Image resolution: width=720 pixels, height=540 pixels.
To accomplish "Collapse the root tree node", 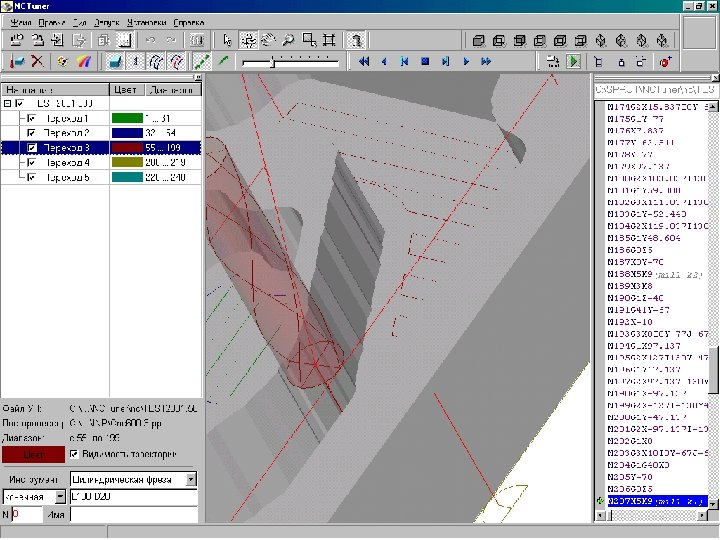I will tap(8, 104).
